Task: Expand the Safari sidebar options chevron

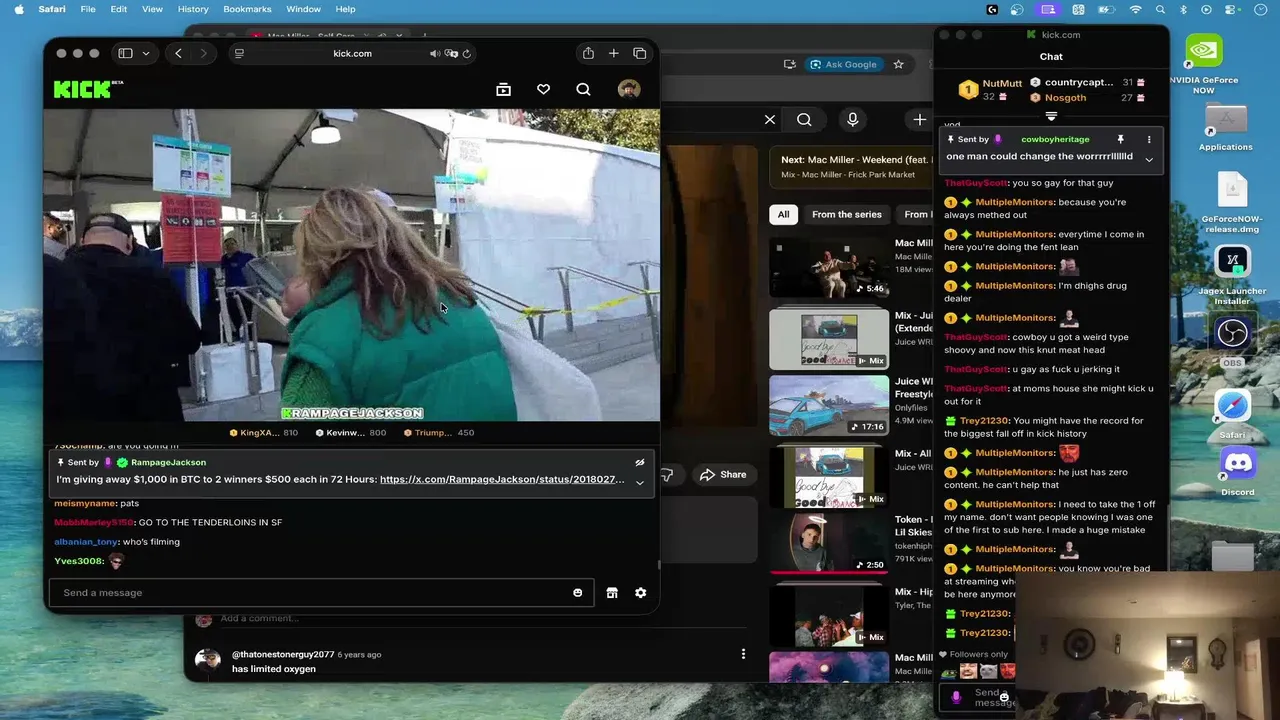Action: 146,53
